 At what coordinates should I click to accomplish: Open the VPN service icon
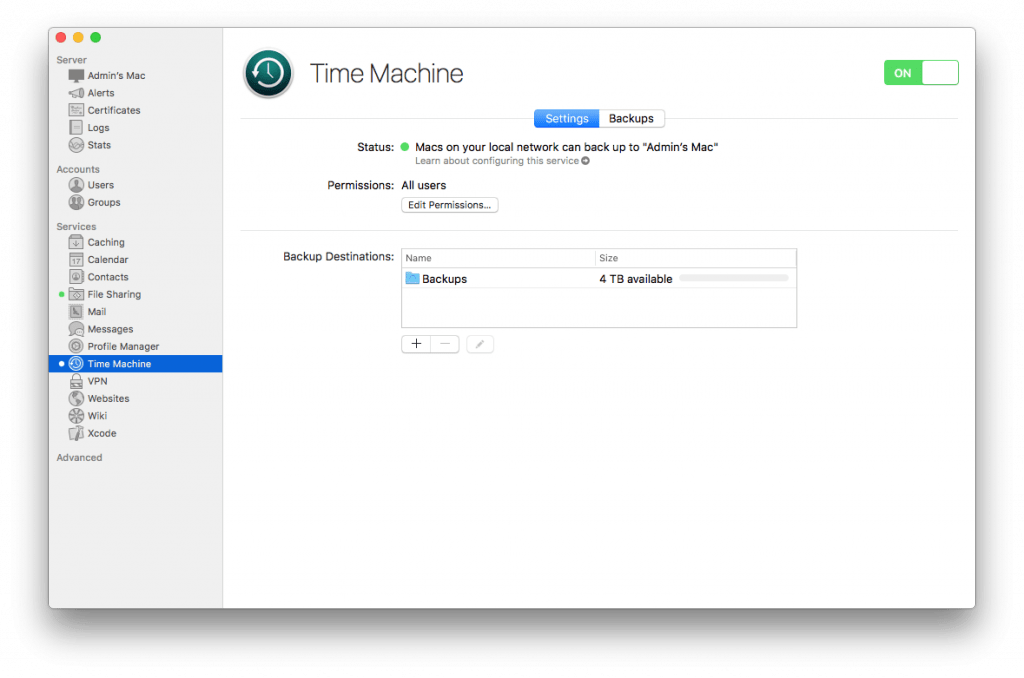78,381
